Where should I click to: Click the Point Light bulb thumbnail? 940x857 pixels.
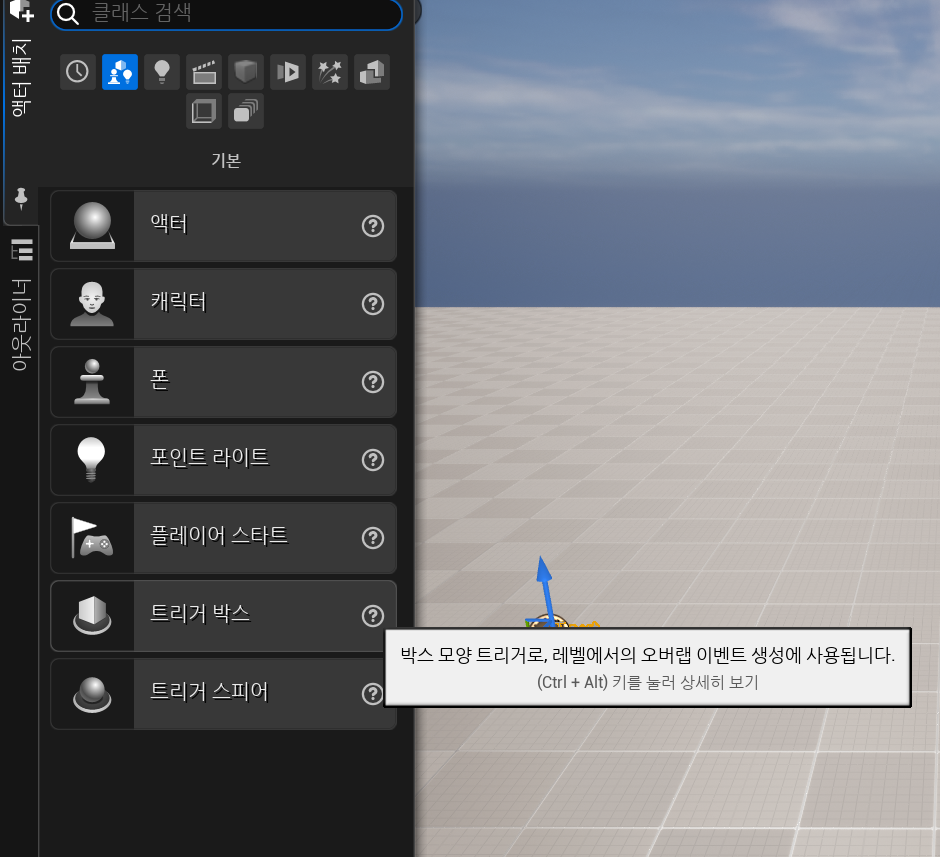click(x=92, y=460)
